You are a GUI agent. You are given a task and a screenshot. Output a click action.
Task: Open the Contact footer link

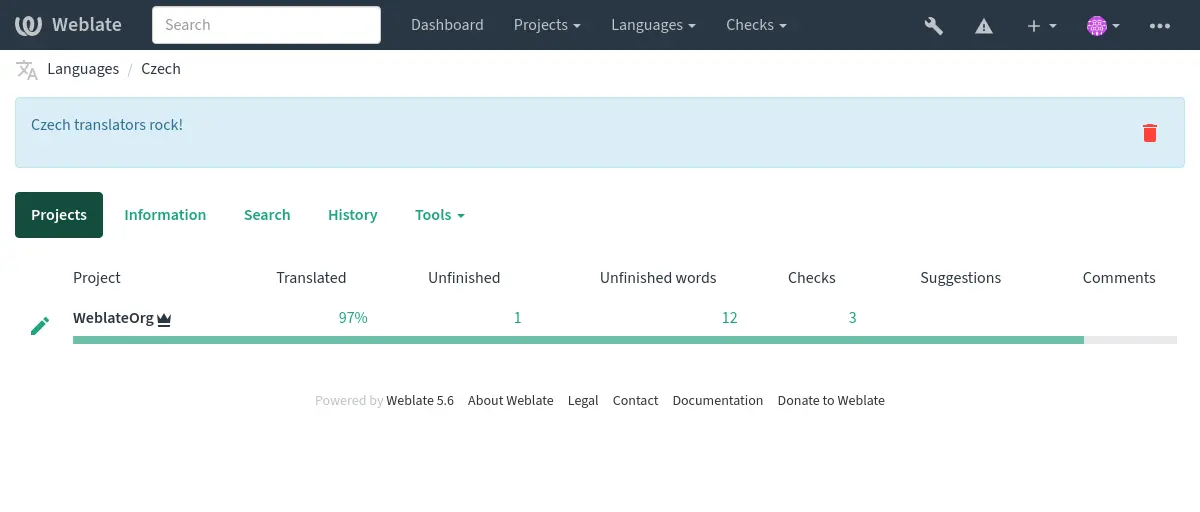(636, 400)
